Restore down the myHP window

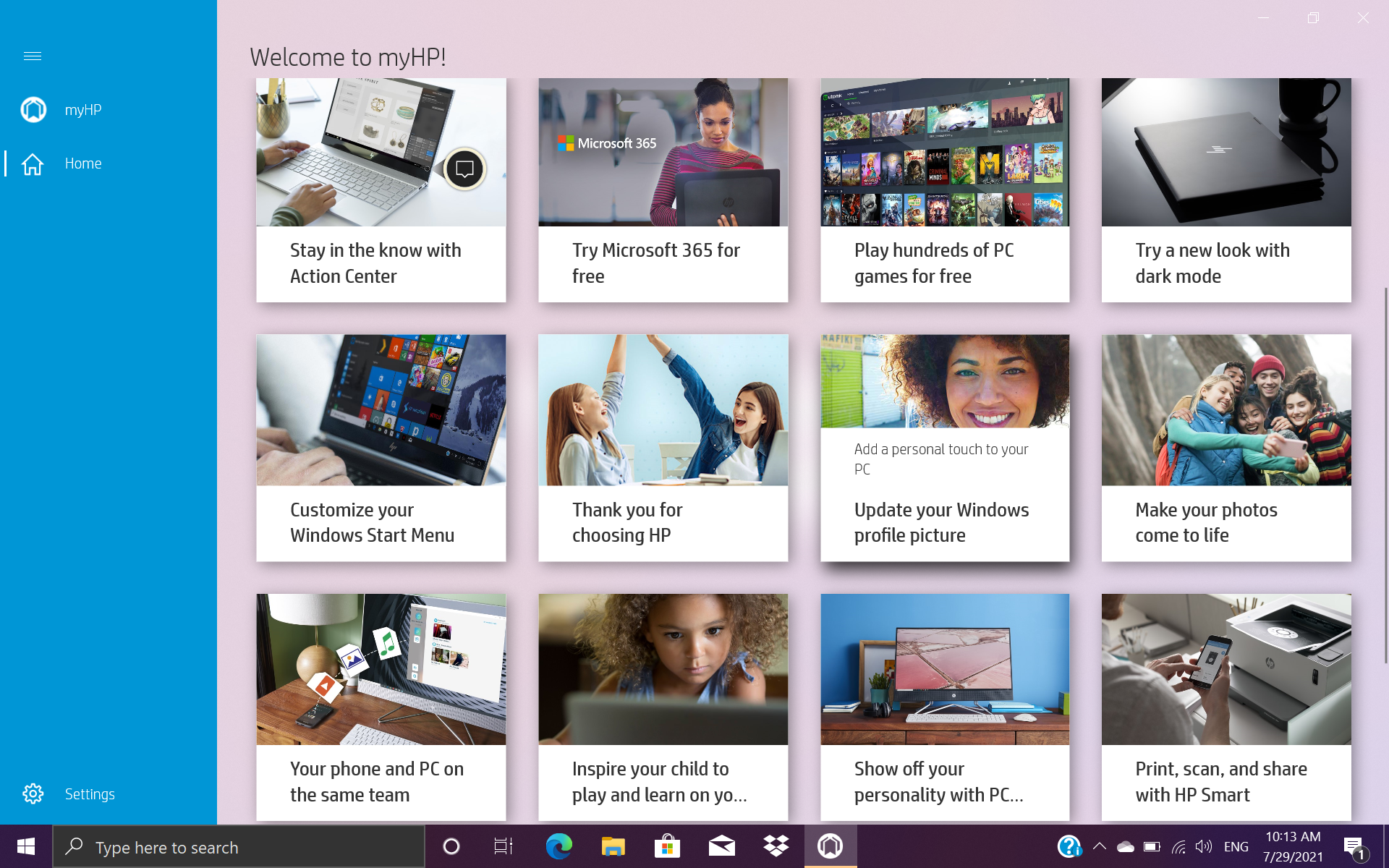coord(1313,18)
